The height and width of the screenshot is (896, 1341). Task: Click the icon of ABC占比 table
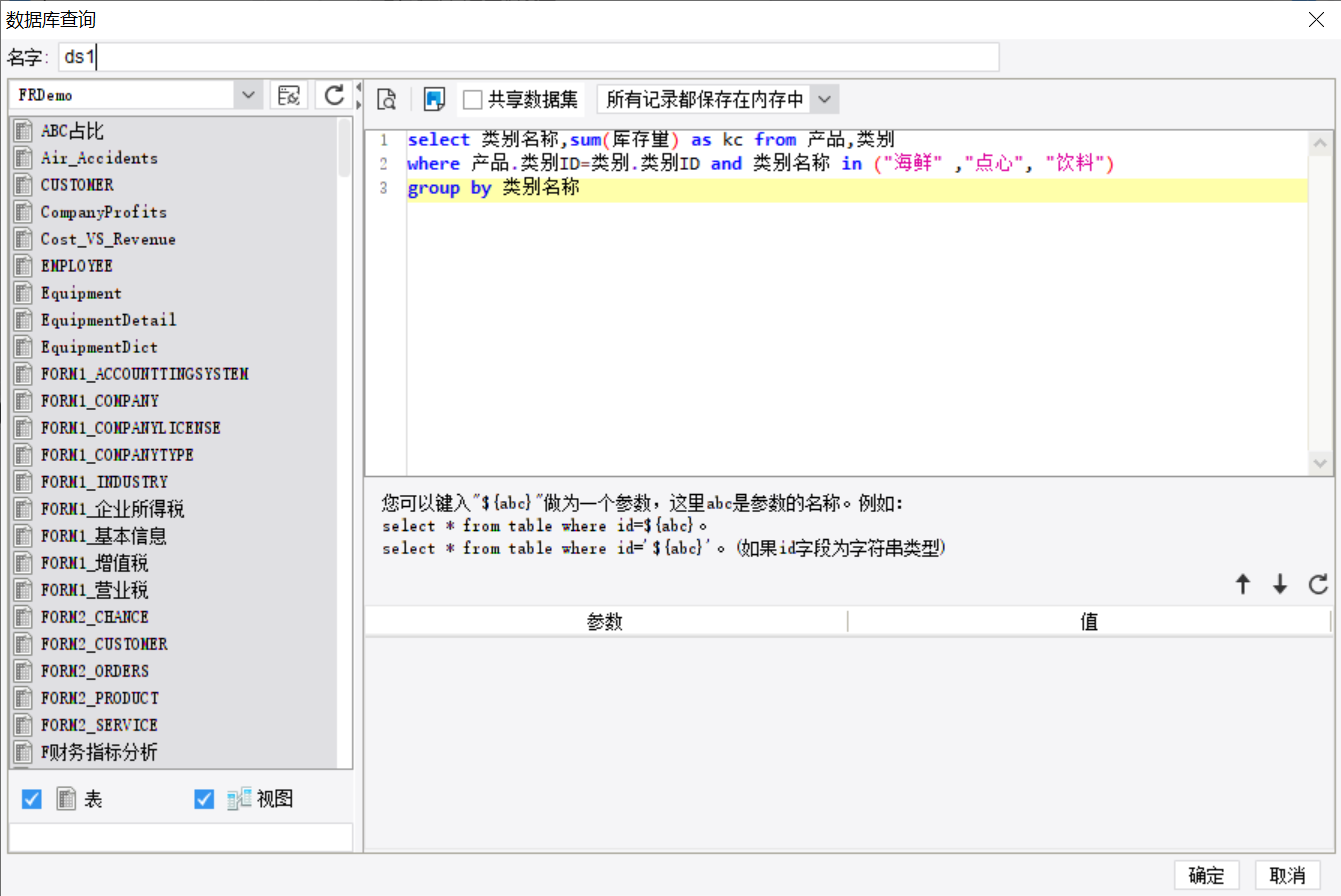coord(23,131)
